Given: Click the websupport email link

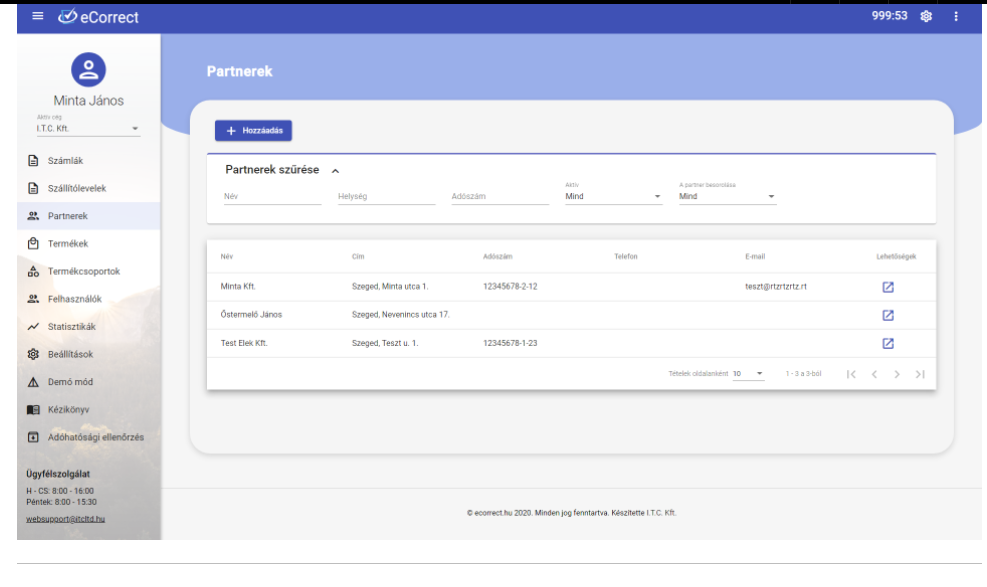Looking at the screenshot, I should pos(65,519).
